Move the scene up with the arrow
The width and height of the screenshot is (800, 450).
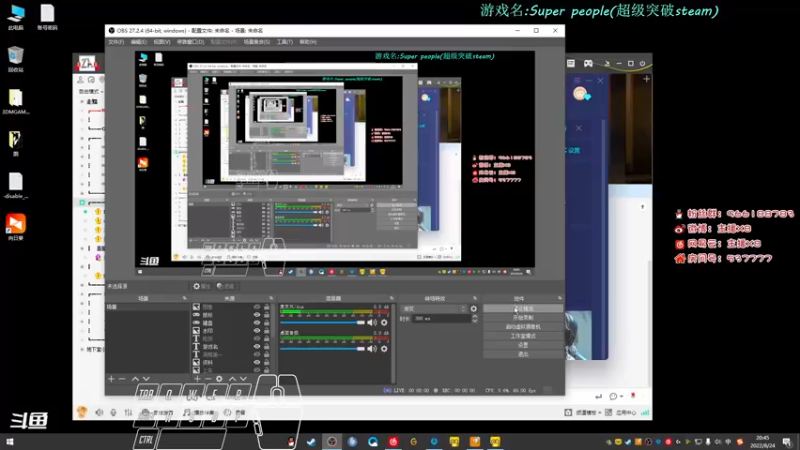[x=135, y=379]
